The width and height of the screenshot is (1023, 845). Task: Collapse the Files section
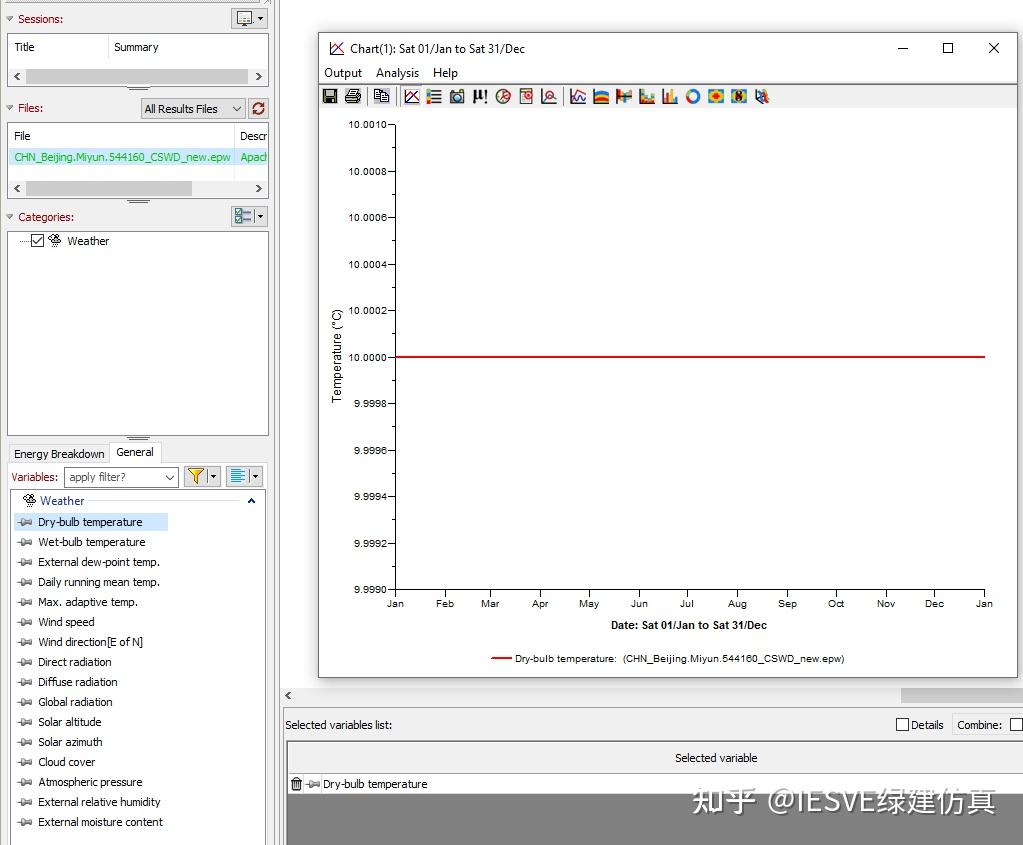[x=10, y=108]
